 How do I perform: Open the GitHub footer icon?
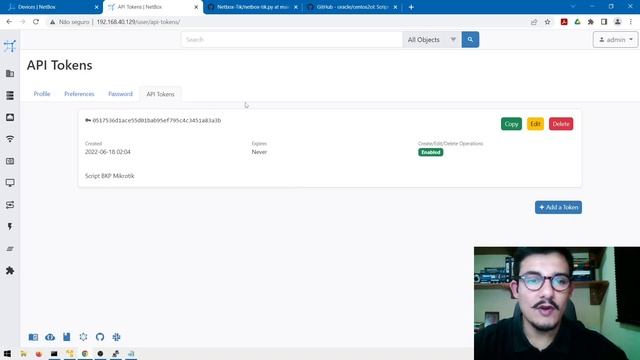pyautogui.click(x=100, y=337)
